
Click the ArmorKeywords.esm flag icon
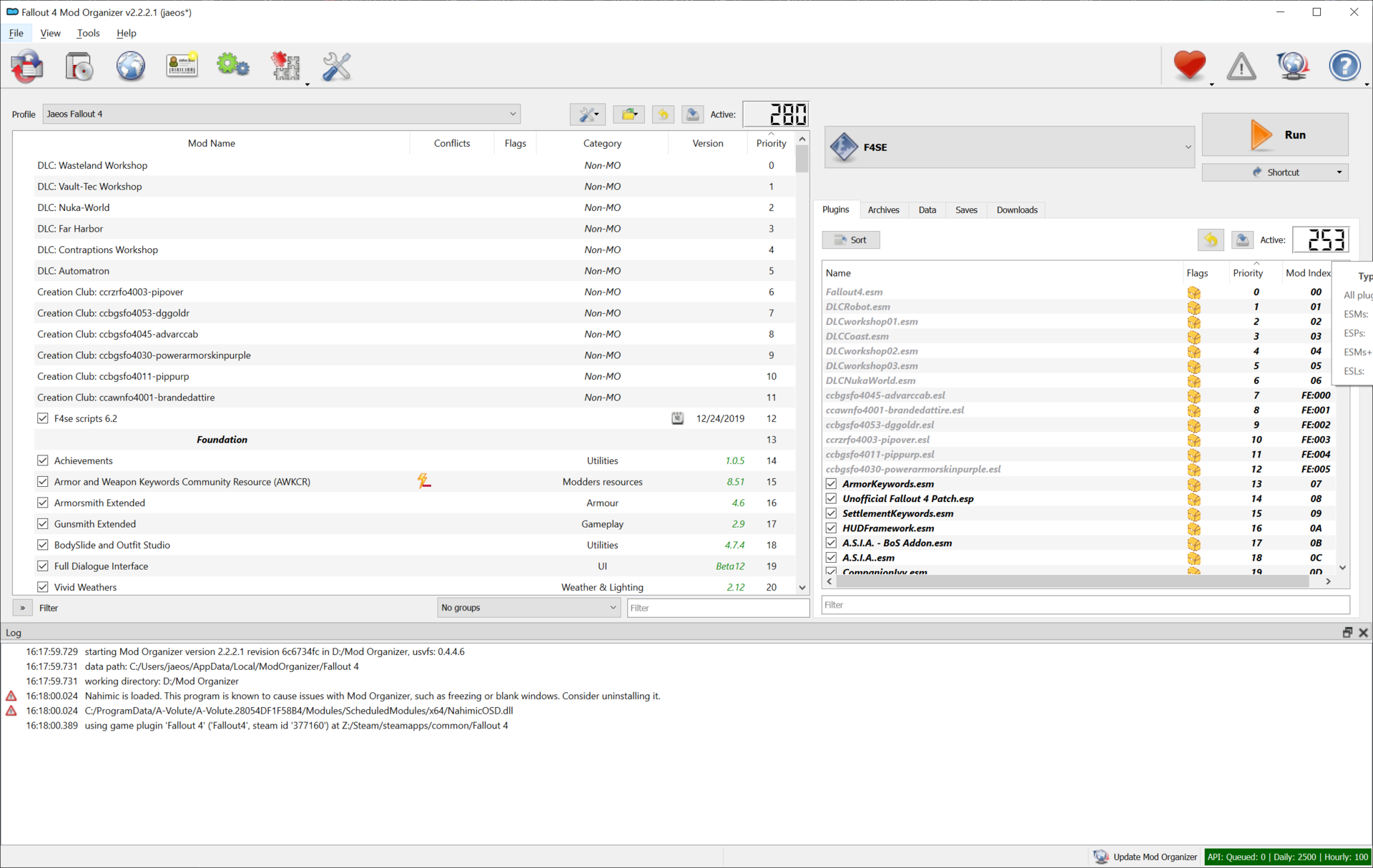click(1194, 484)
